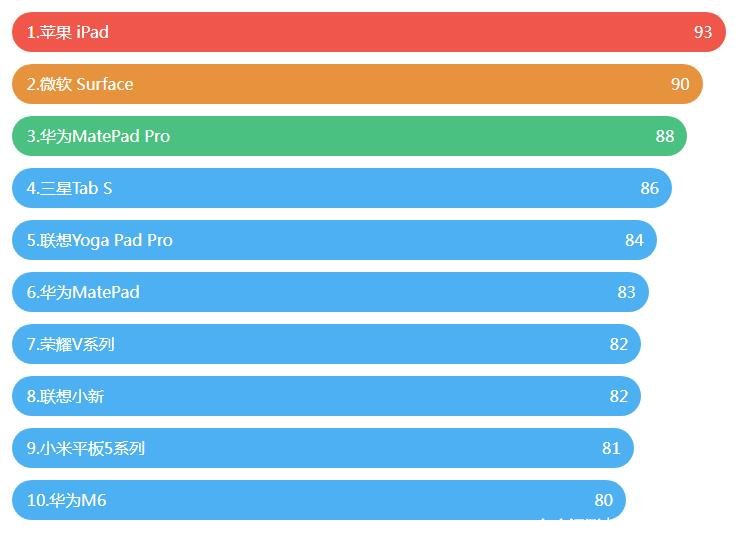The width and height of the screenshot is (746, 540).
Task: Click score 90 on the orange bar
Action: click(680, 84)
